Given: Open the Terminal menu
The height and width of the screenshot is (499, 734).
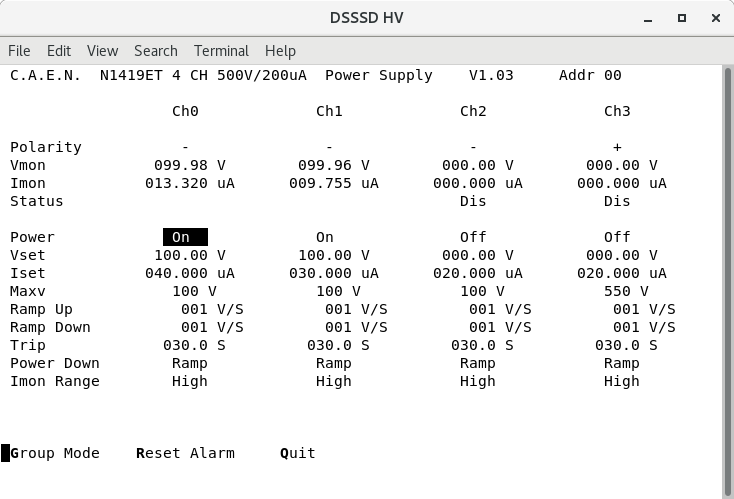Looking at the screenshot, I should point(221,51).
